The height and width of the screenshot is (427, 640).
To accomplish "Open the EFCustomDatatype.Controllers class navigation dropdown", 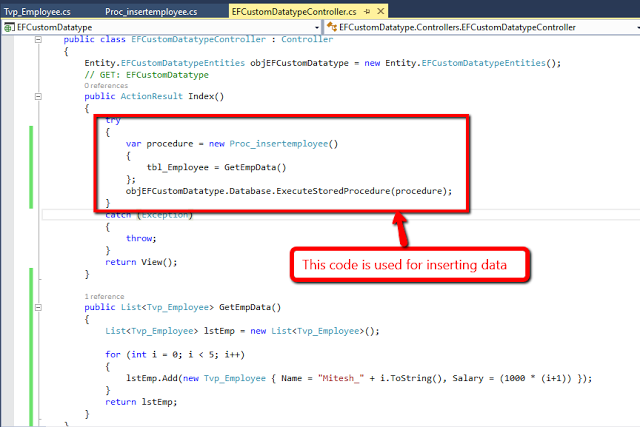I will [638, 27].
